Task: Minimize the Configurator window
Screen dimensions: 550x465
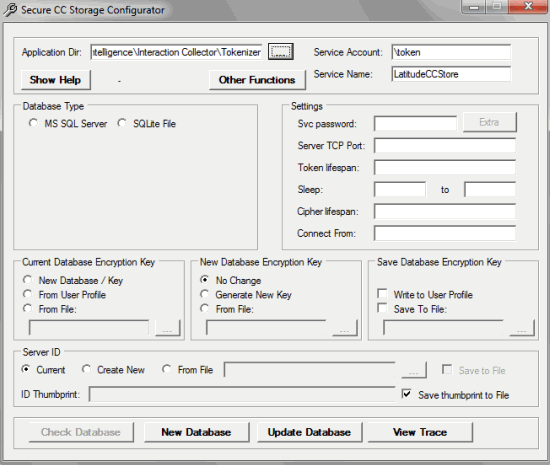Action: (x=474, y=7)
